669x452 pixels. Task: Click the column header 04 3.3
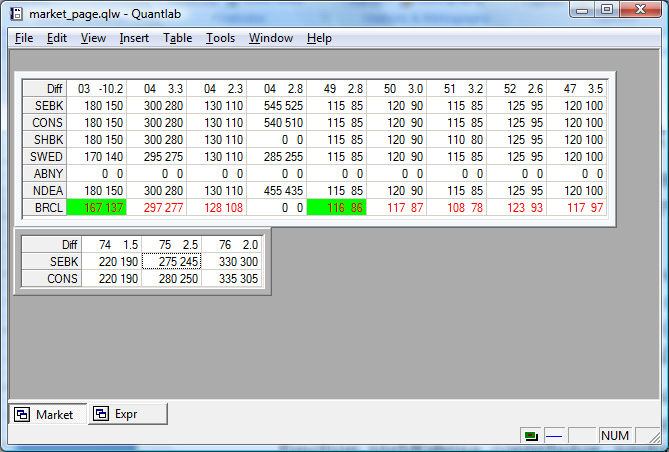click(x=157, y=88)
